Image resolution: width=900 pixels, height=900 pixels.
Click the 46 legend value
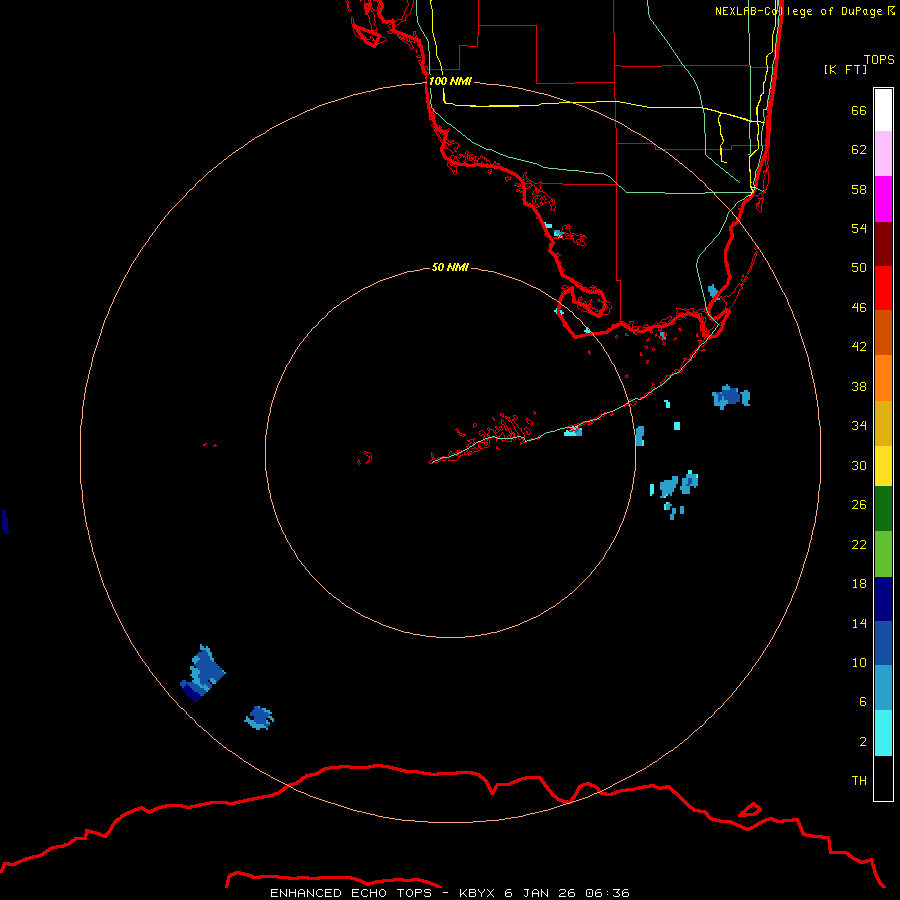pos(859,308)
